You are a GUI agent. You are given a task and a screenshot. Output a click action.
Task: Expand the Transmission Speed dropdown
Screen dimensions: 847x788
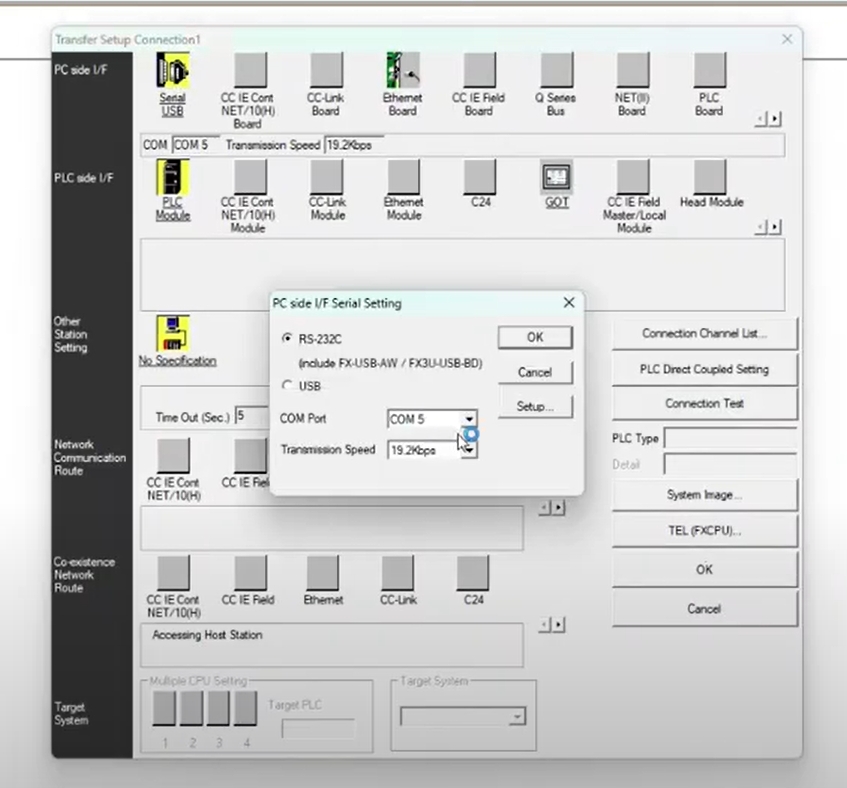469,451
